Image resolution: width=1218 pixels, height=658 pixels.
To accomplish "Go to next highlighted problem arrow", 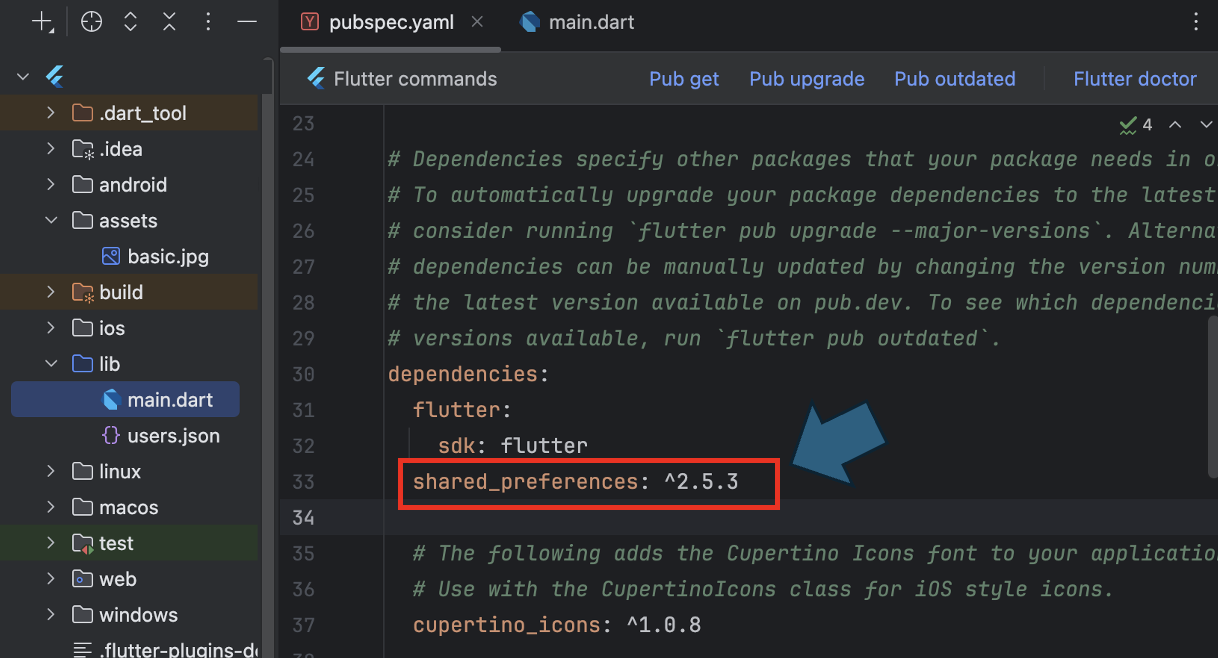I will click(x=1206, y=125).
